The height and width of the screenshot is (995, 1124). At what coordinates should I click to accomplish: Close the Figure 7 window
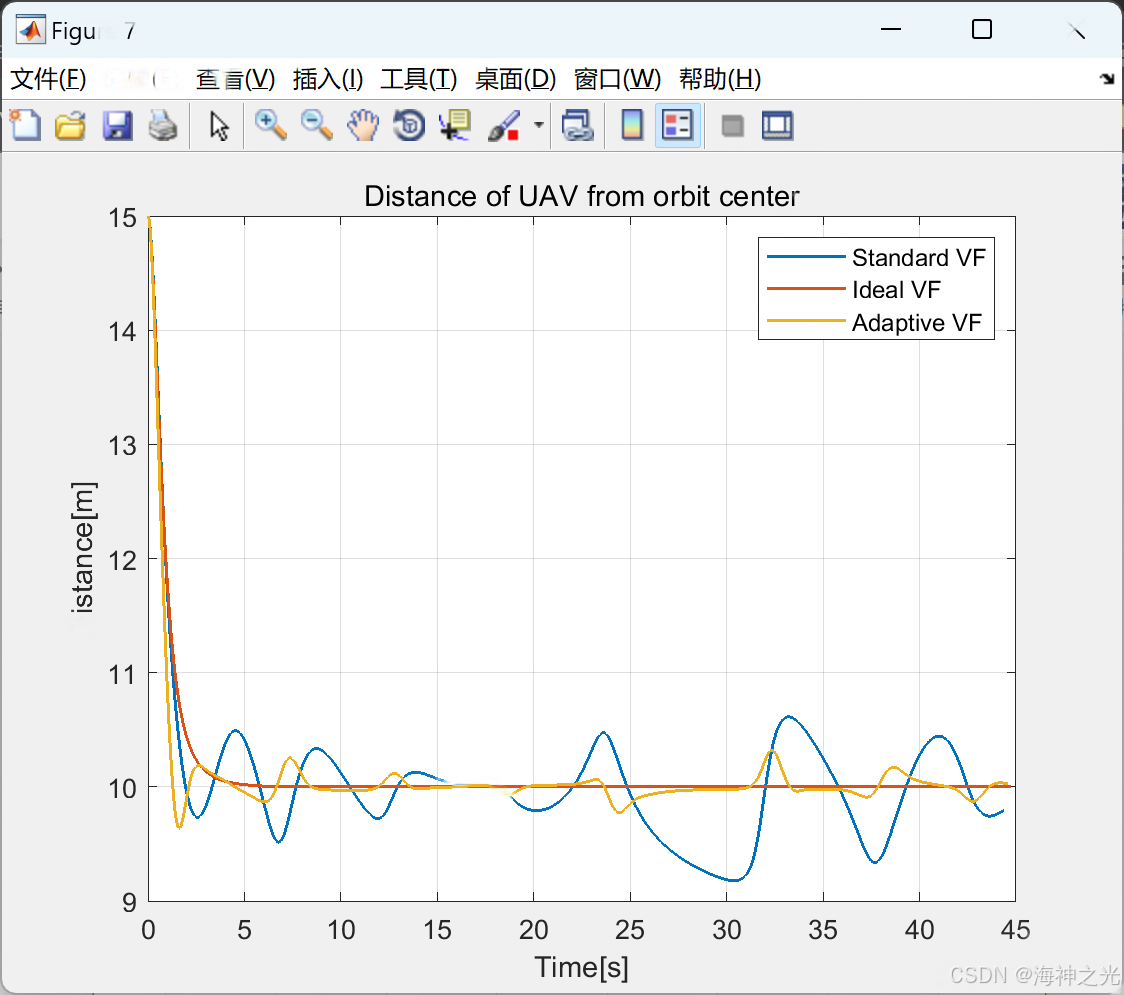click(1076, 30)
